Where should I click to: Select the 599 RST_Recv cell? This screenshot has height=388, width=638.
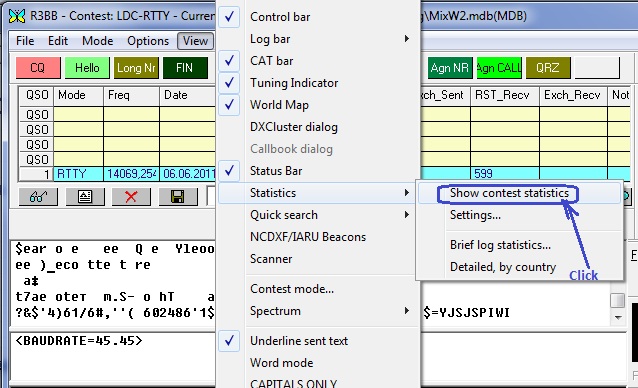coord(505,174)
